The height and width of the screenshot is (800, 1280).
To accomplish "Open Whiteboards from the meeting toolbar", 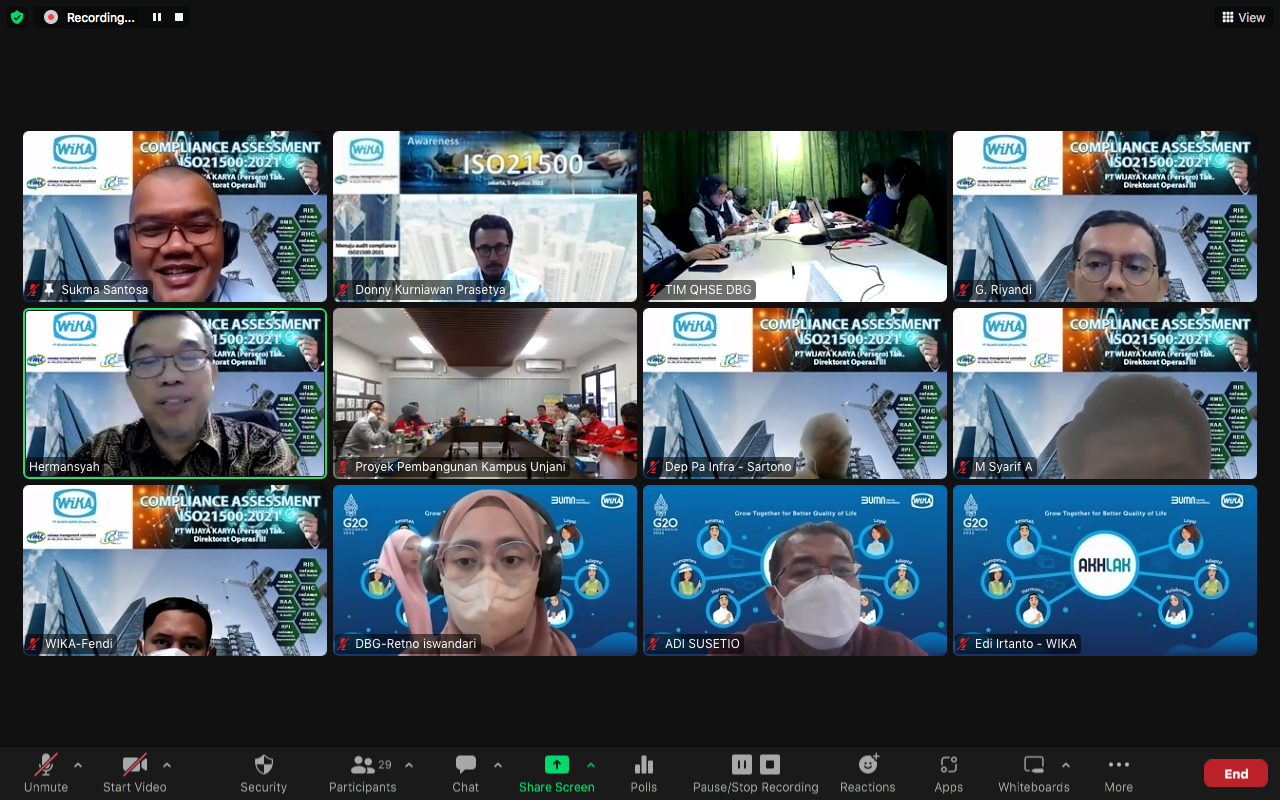I will click(1033, 772).
